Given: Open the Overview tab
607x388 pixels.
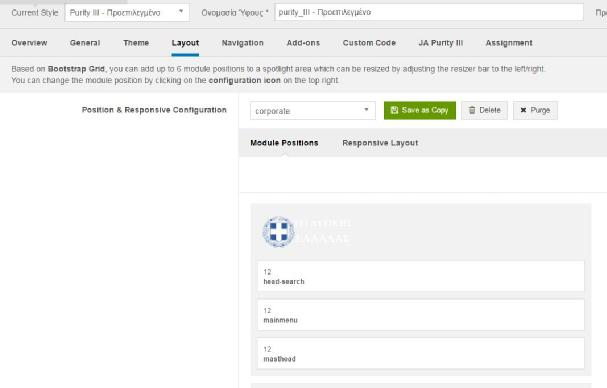Looking at the screenshot, I should 29,43.
